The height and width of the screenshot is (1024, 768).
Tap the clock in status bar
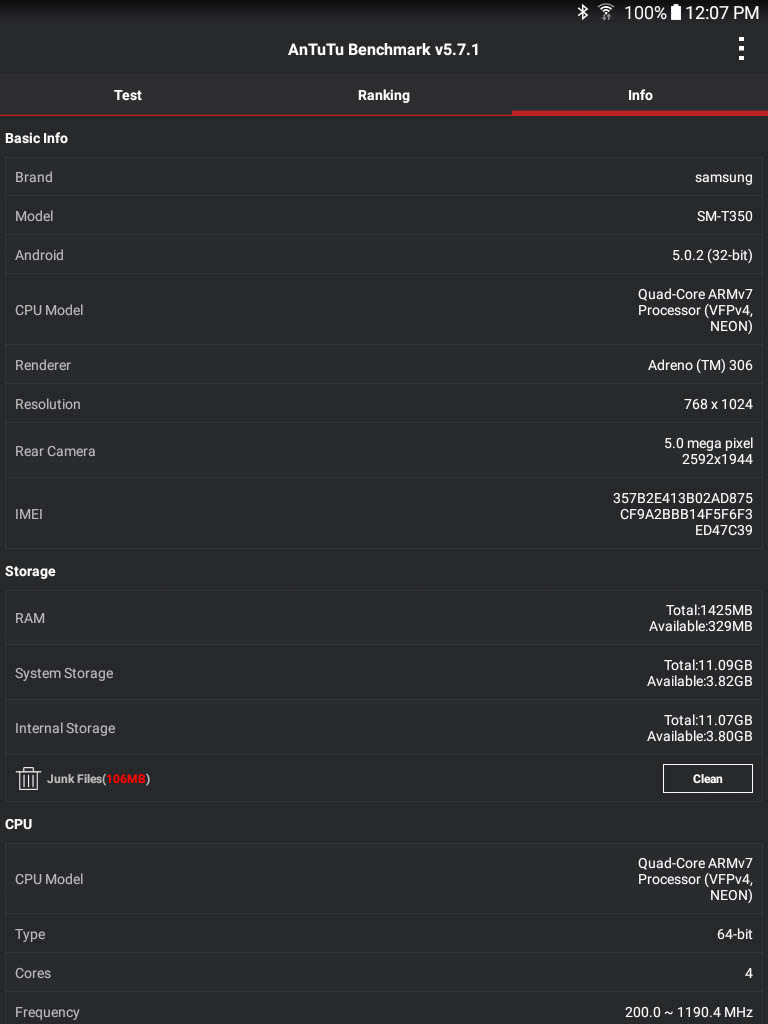[x=722, y=13]
